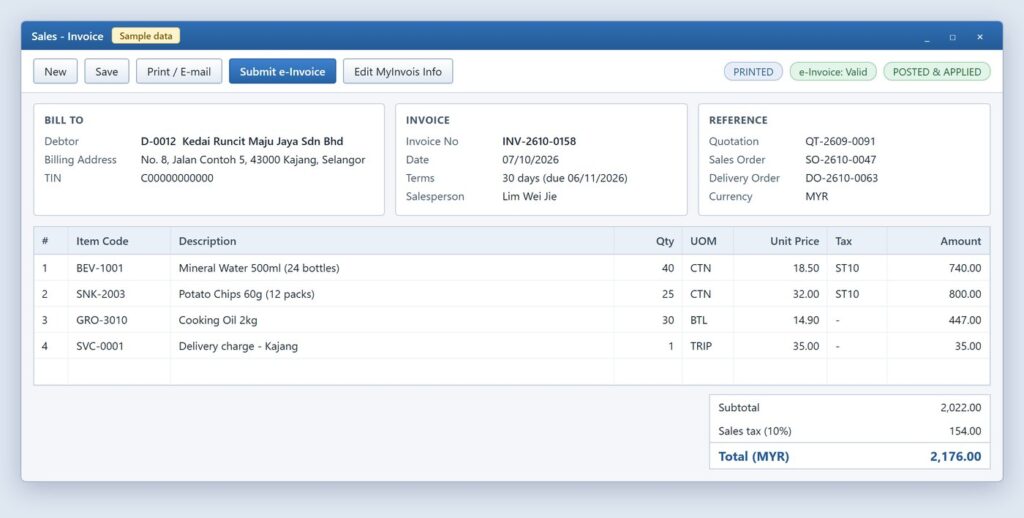
Task: Submit e-Invoice
Action: 282,72
